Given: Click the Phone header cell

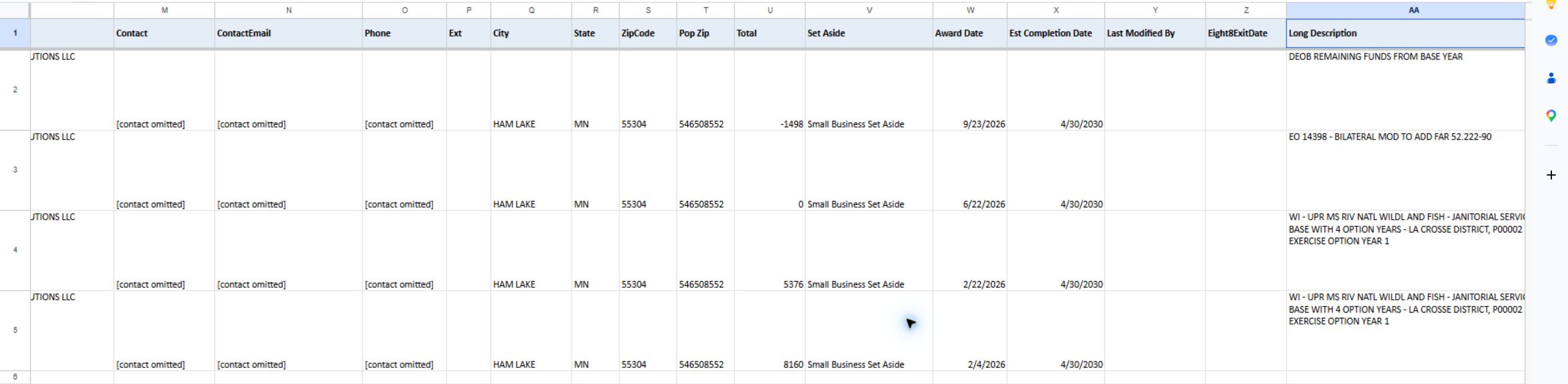Looking at the screenshot, I should pos(404,33).
